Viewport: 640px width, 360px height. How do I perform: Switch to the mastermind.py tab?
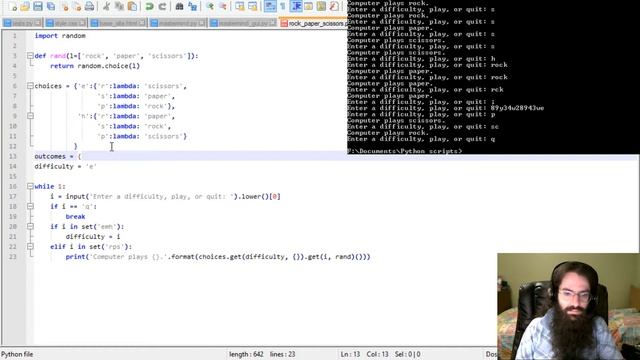(x=178, y=23)
